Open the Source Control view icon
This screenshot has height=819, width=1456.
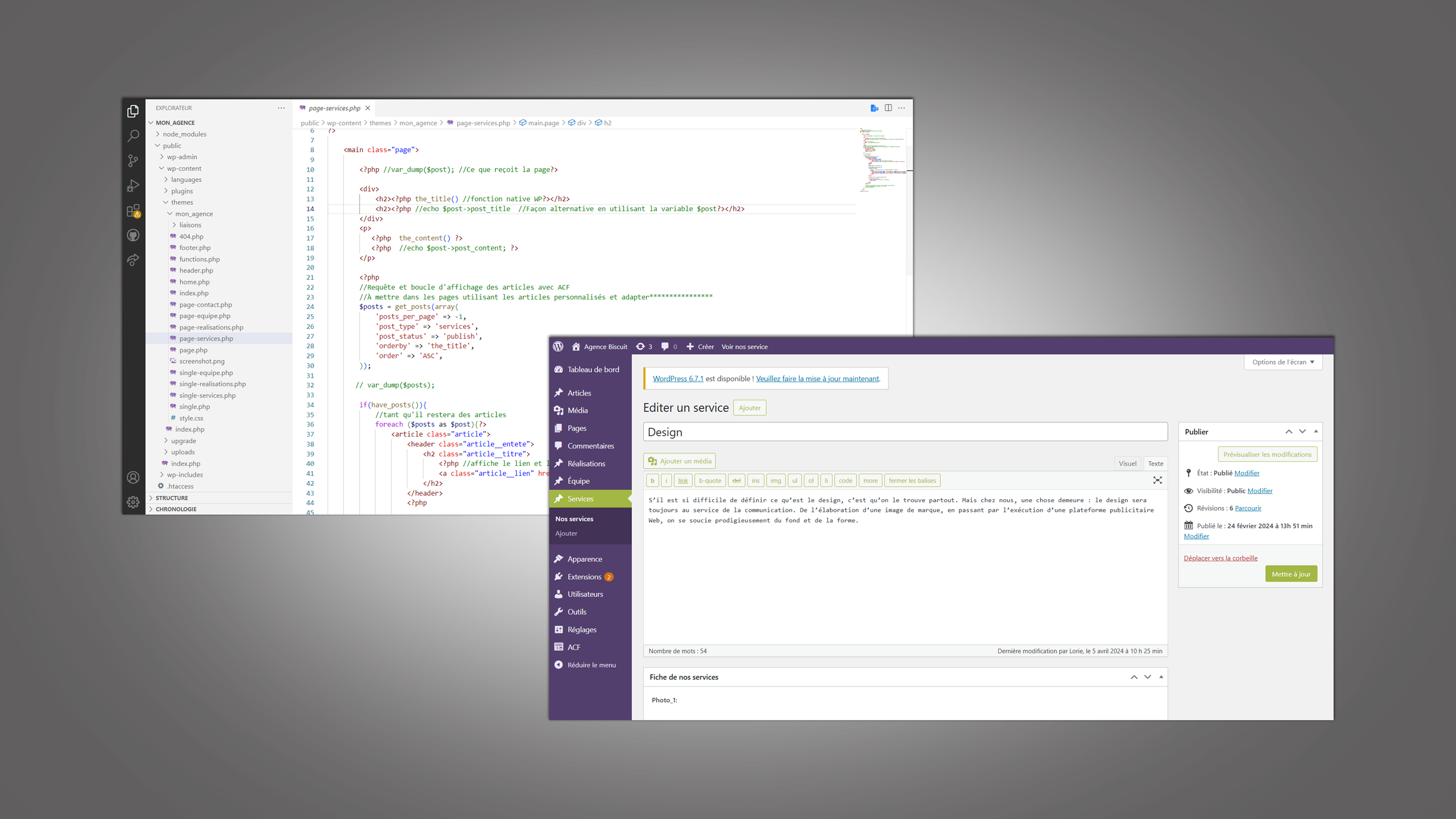(133, 160)
